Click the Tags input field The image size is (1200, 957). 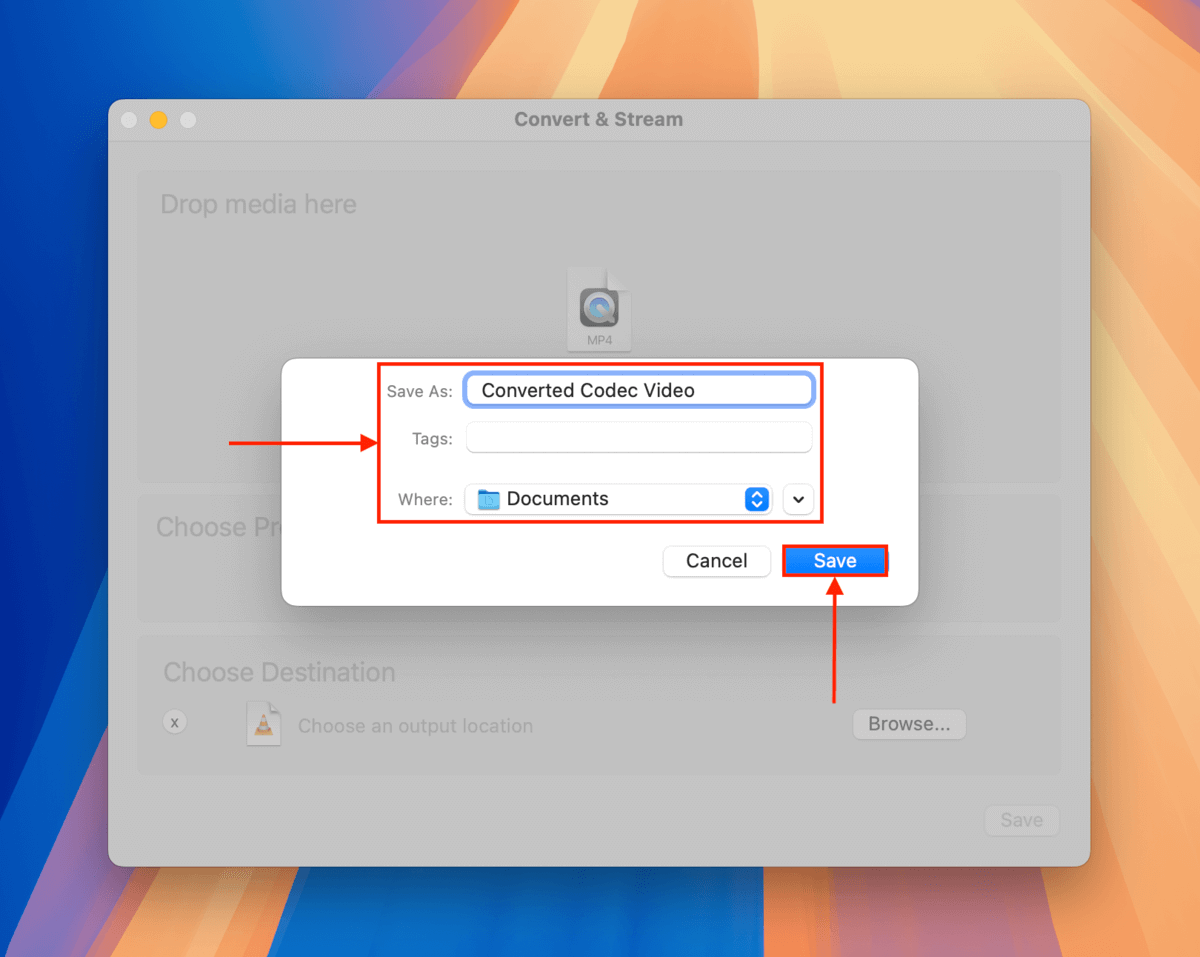639,438
